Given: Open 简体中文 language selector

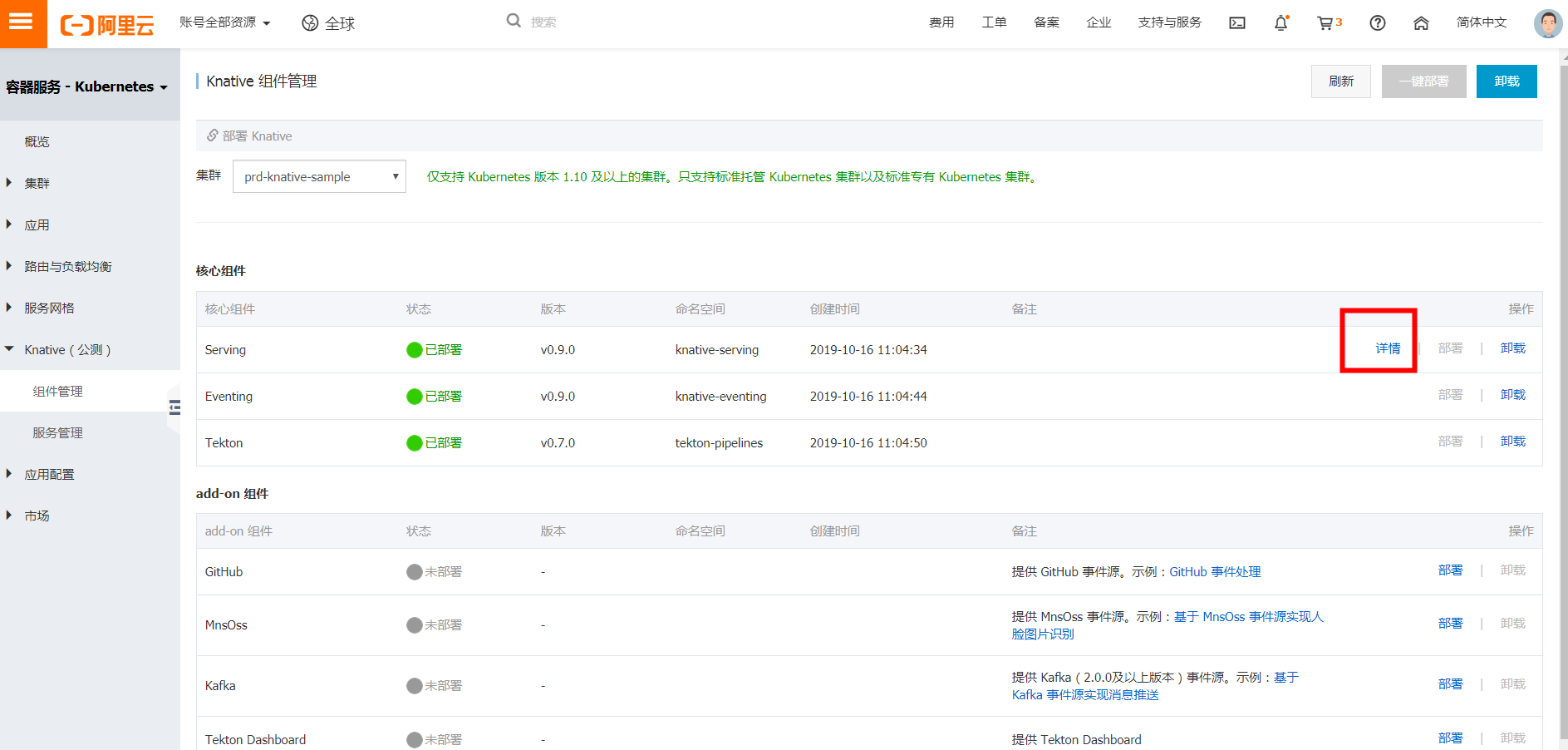Looking at the screenshot, I should 1482,22.
